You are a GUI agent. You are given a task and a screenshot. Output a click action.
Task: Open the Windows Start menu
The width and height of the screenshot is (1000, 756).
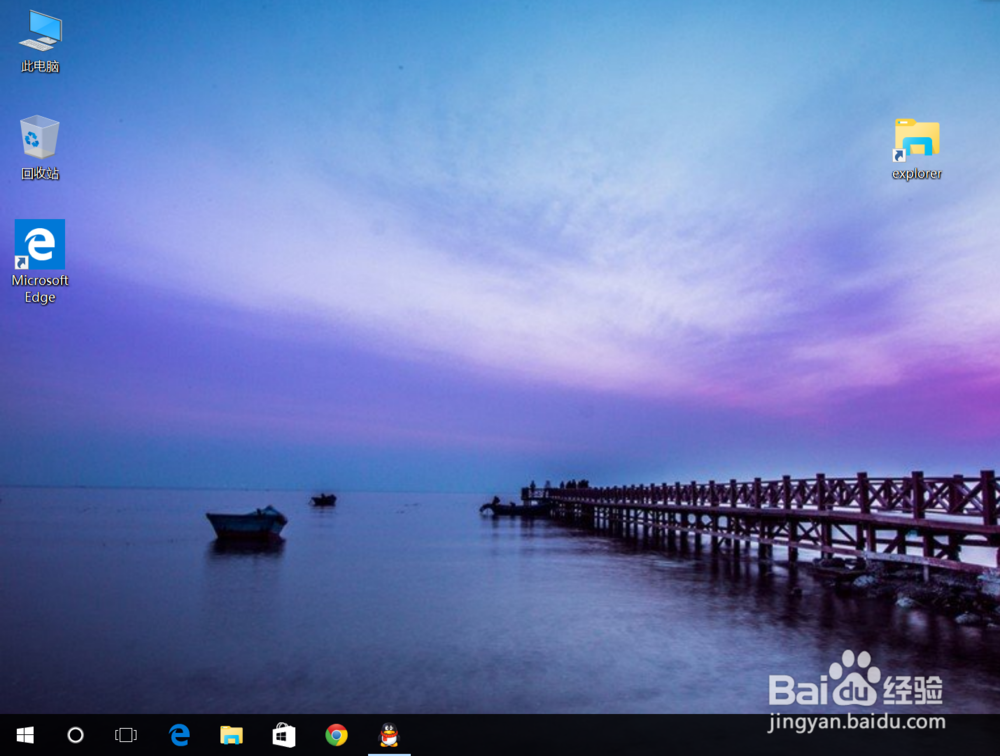25,735
